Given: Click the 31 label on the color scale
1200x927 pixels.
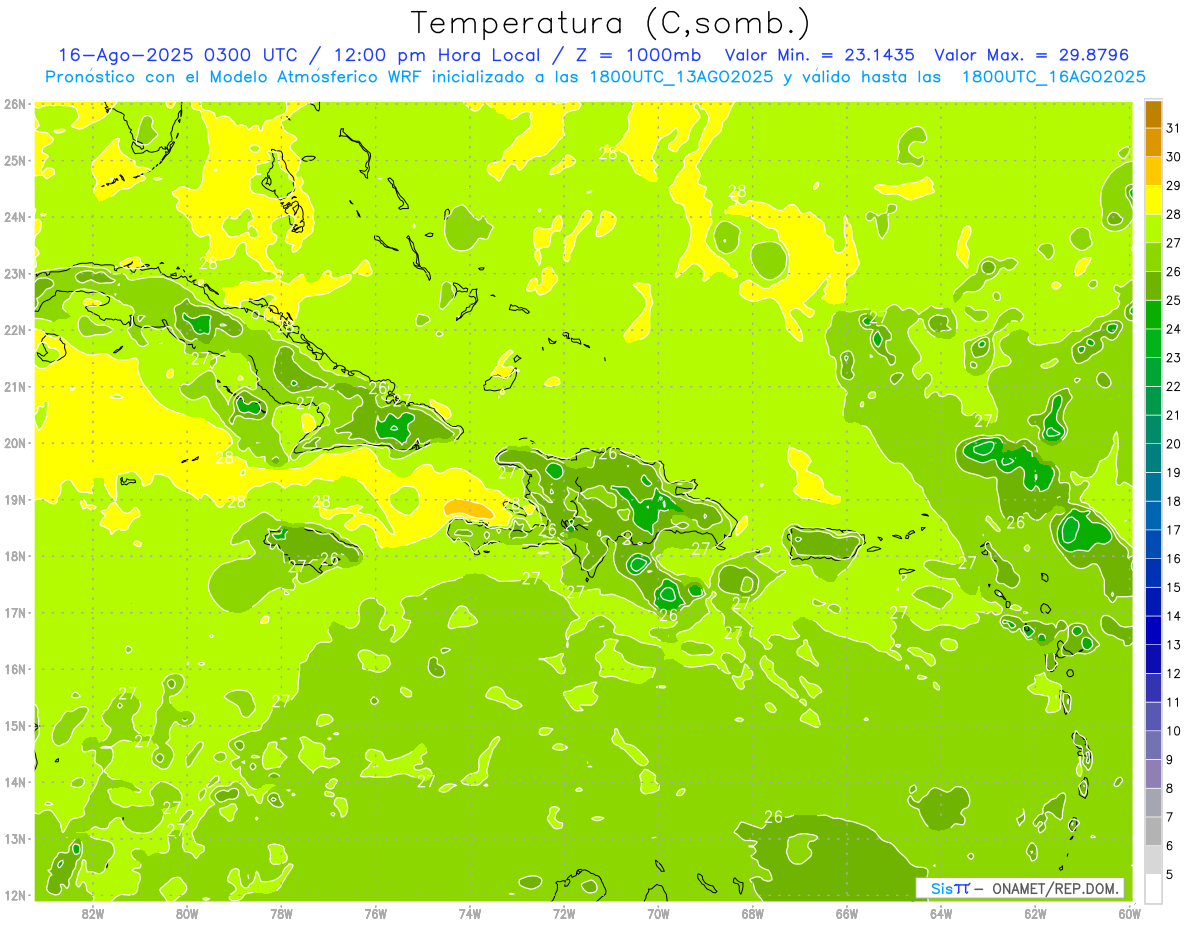Looking at the screenshot, I should tap(1173, 128).
